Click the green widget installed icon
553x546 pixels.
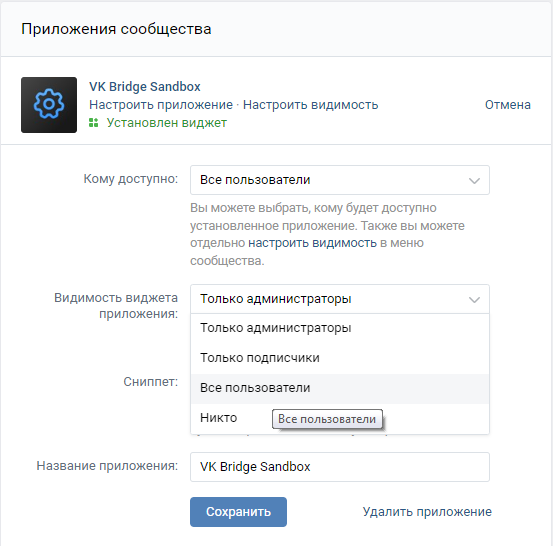pyautogui.click(x=93, y=123)
